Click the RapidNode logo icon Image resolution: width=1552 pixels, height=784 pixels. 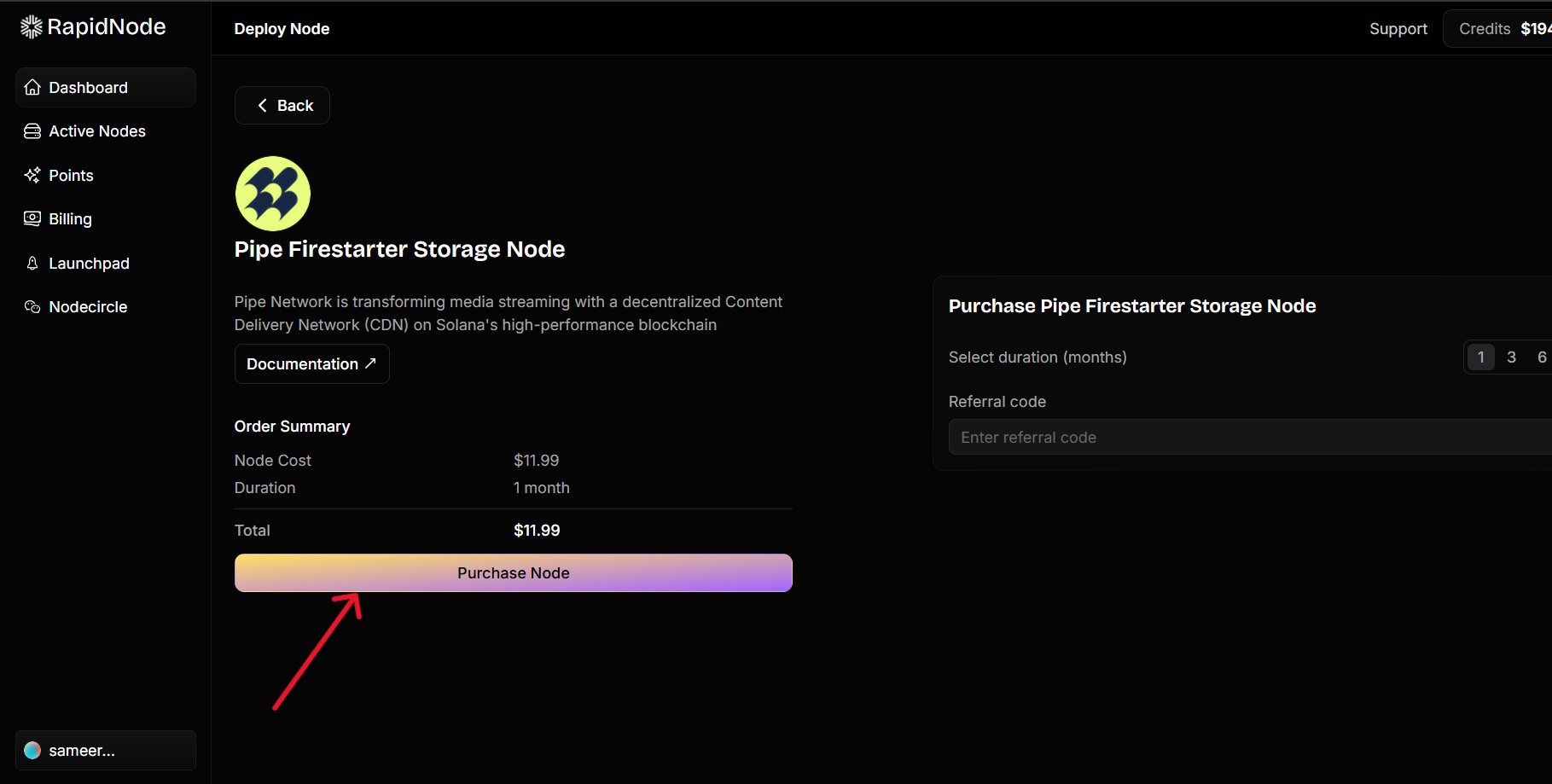click(31, 27)
